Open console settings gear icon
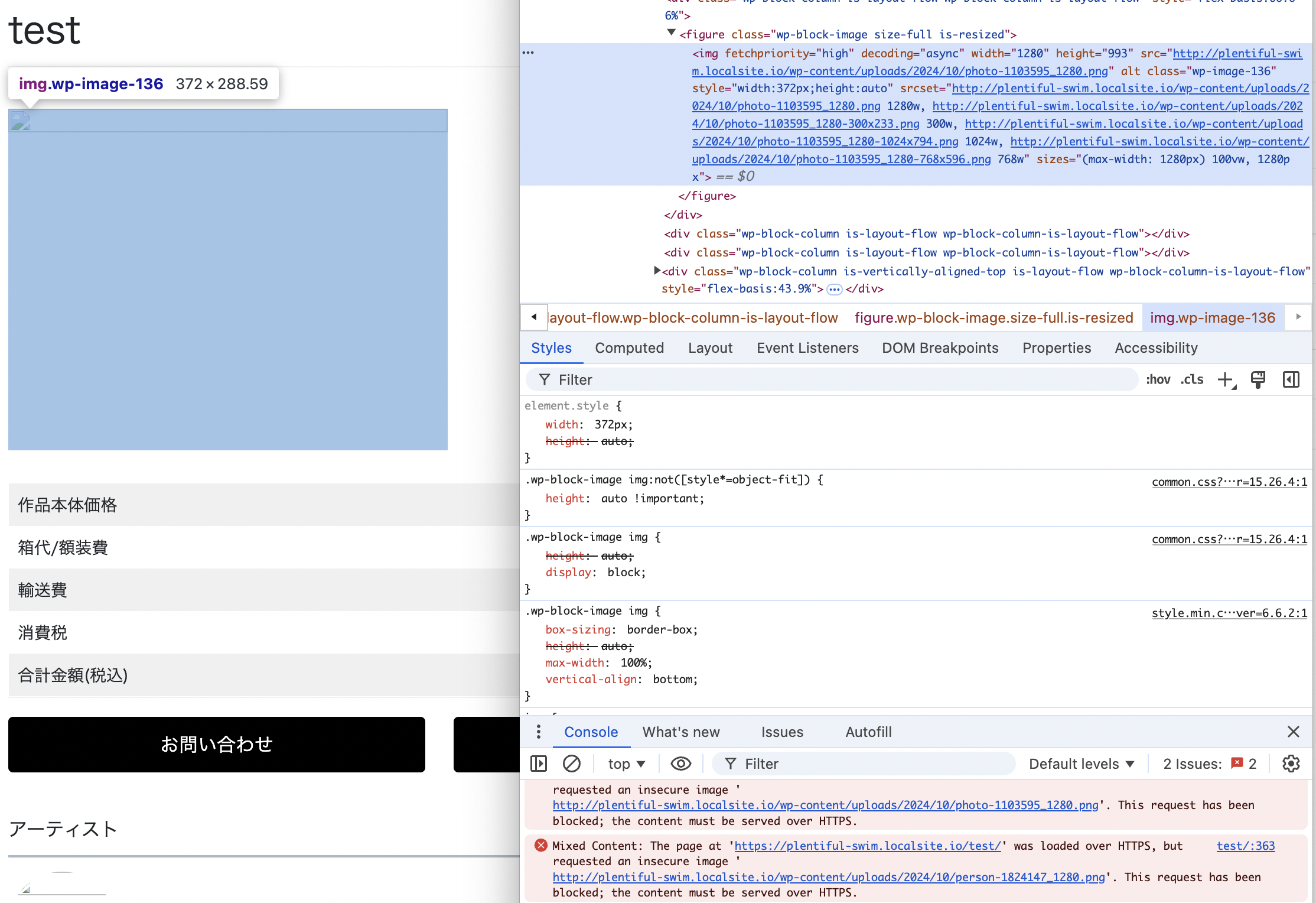 tap(1291, 764)
